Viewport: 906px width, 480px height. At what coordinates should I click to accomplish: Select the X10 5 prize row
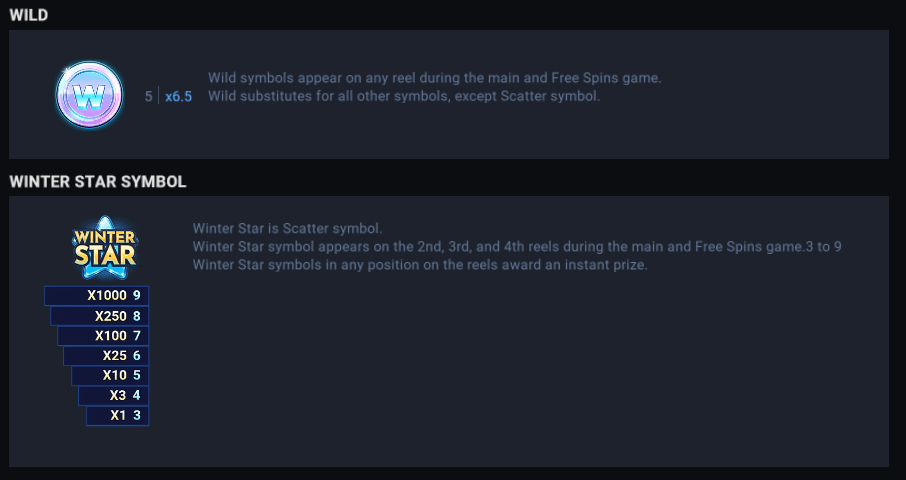(x=110, y=375)
